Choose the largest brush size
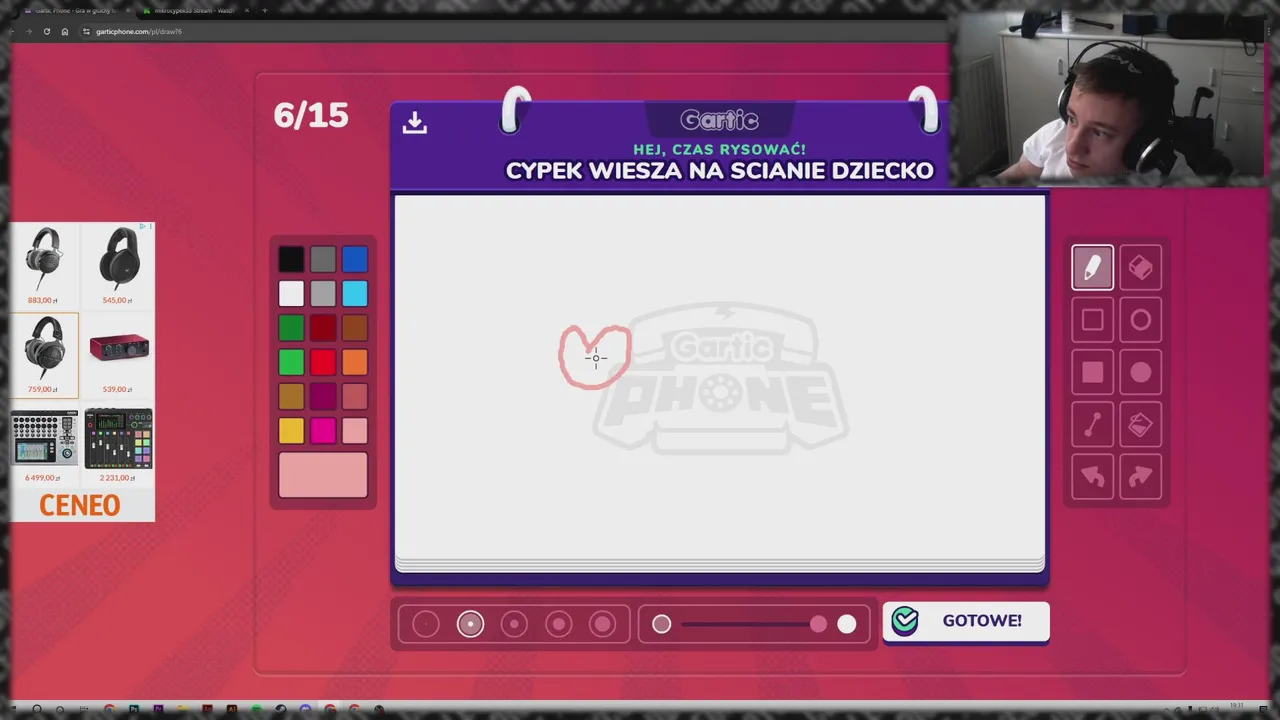Viewport: 1280px width, 720px height. [x=602, y=624]
